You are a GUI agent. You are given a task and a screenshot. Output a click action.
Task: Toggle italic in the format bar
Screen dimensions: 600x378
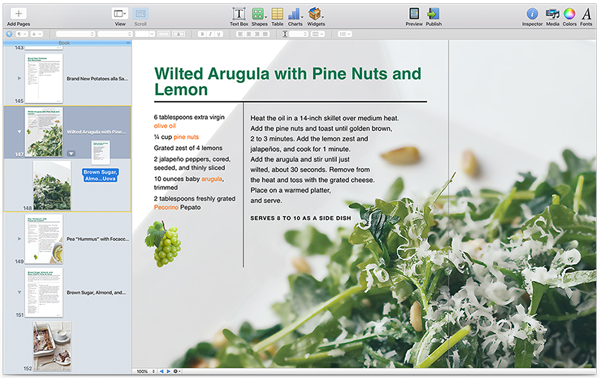click(210, 34)
